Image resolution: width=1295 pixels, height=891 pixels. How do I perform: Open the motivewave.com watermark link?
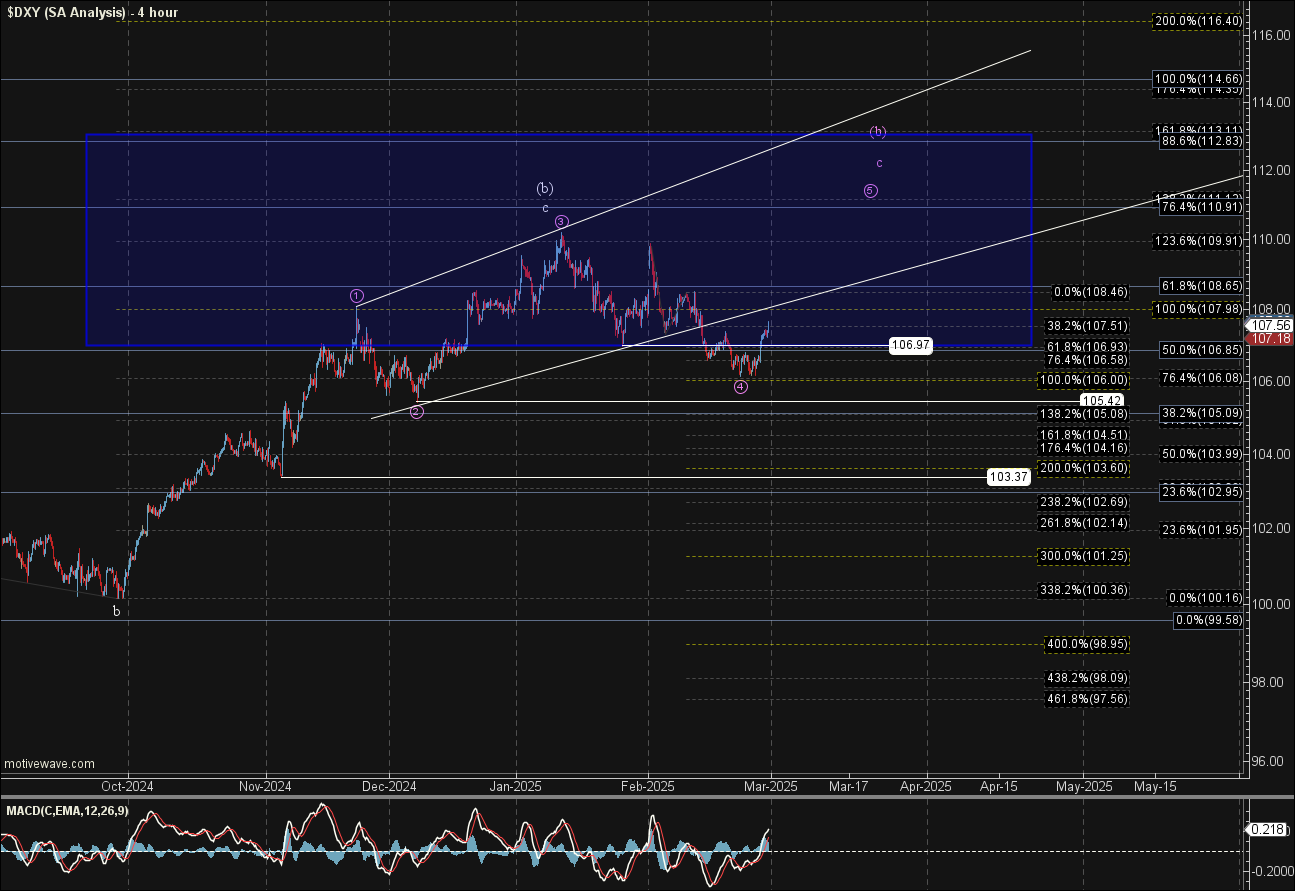[49, 763]
